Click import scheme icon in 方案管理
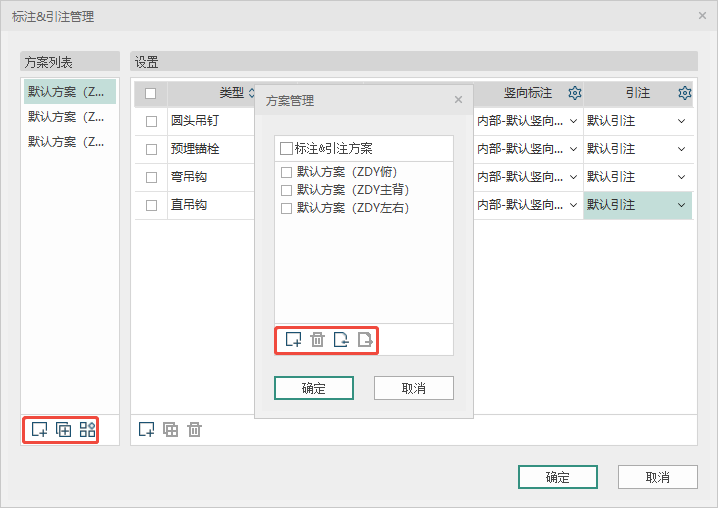This screenshot has width=718, height=508. [341, 340]
